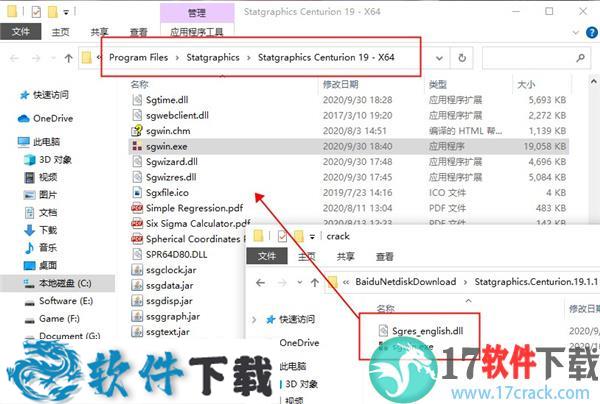Select Sgres_english.dll in the crack window
This screenshot has width=600, height=404.
click(x=427, y=331)
